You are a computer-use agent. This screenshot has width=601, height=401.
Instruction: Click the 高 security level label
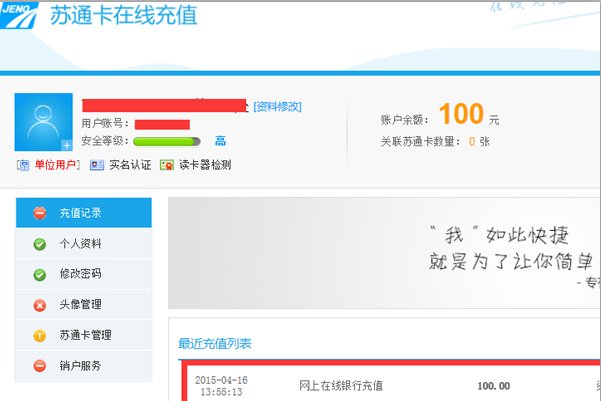pos(220,141)
